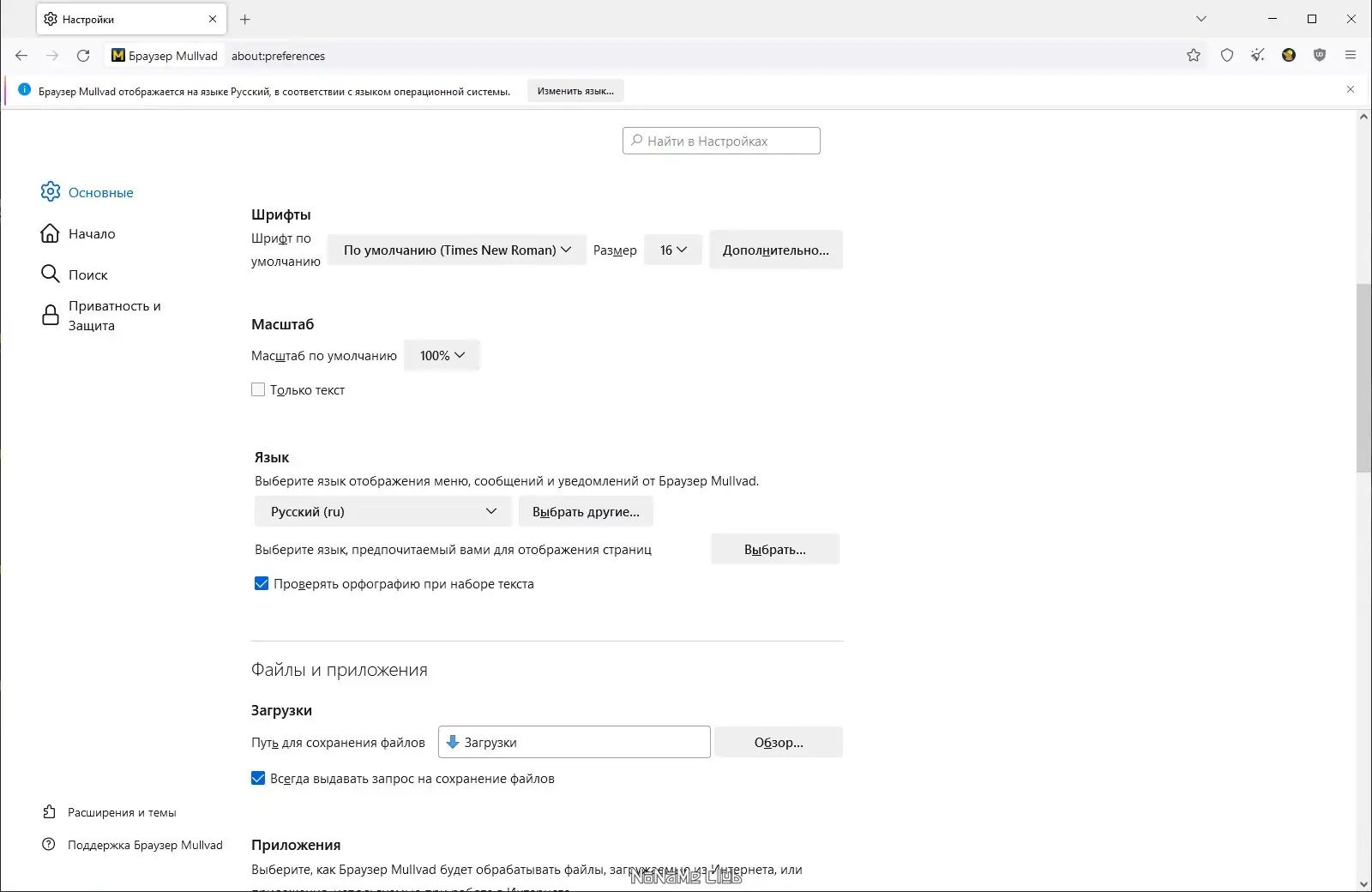1372x892 pixels.
Task: Go forward with the forward arrow
Action: point(52,56)
